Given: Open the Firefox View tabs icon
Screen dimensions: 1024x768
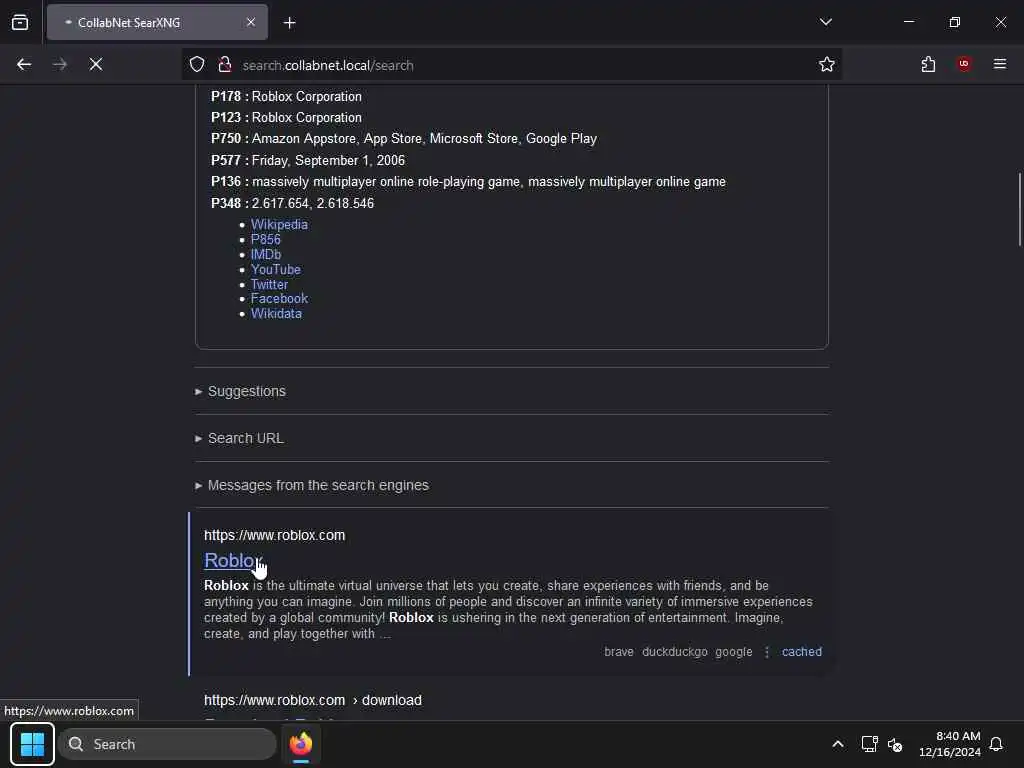Looking at the screenshot, I should pos(20,23).
